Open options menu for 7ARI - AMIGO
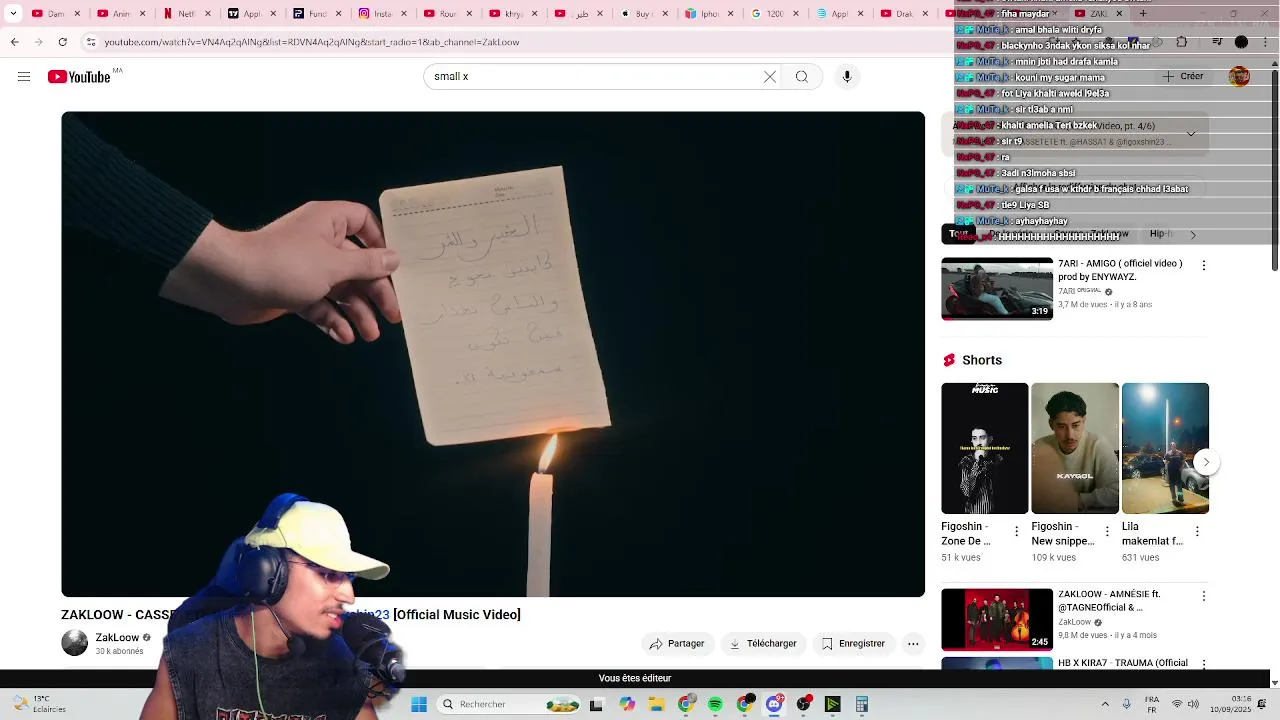The width and height of the screenshot is (1280, 720). (1203, 265)
